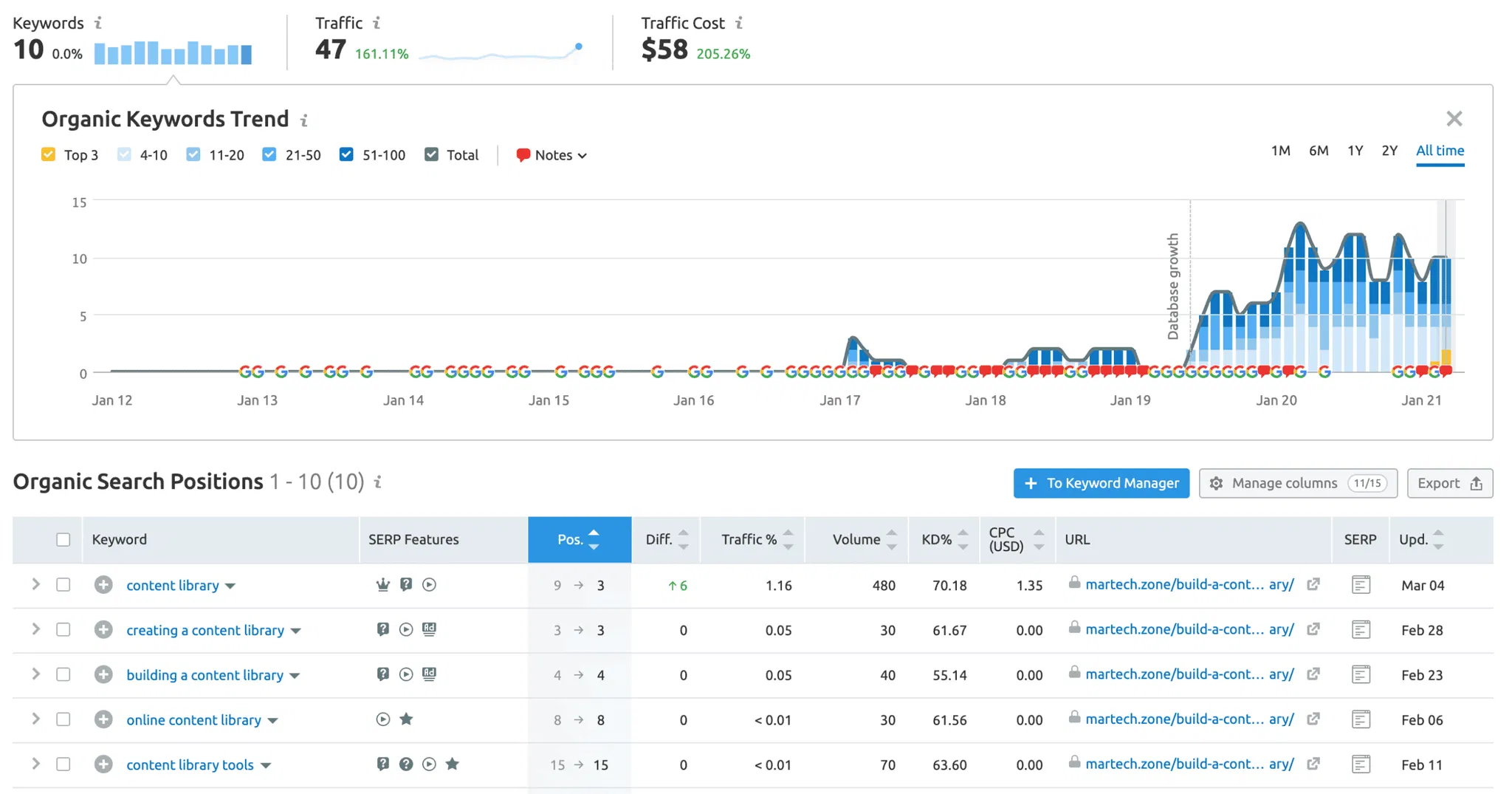Uncheck the Top 3 legend checkbox
1512x794 pixels.
(49, 154)
